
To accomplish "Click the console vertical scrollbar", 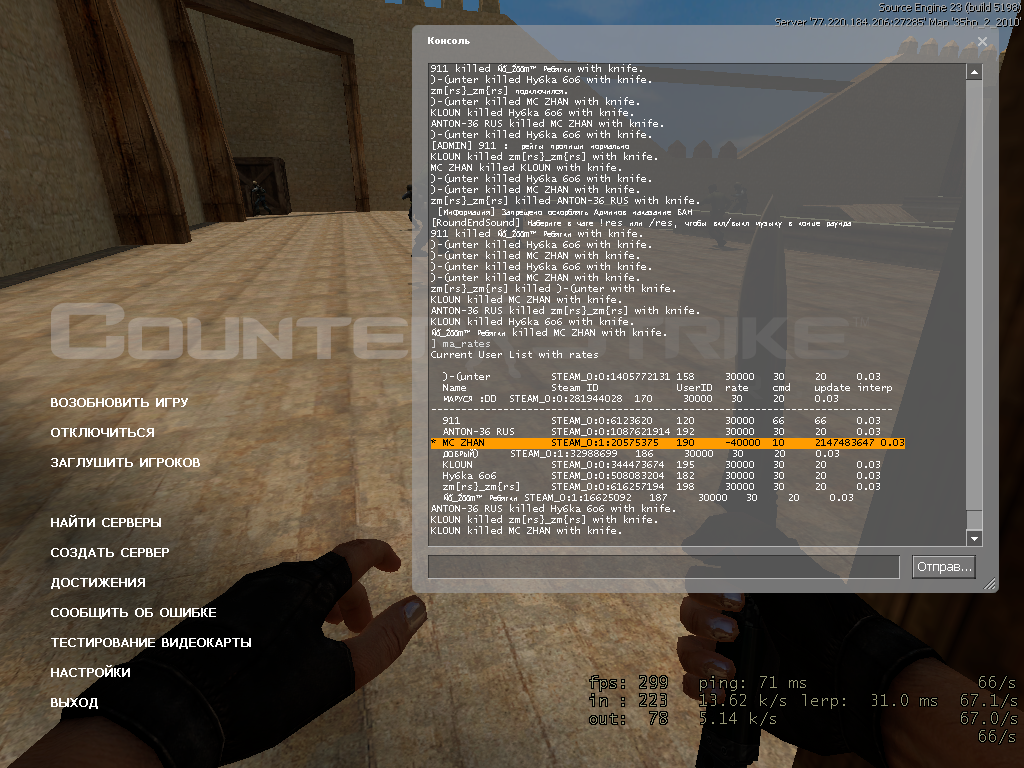I will [974, 305].
